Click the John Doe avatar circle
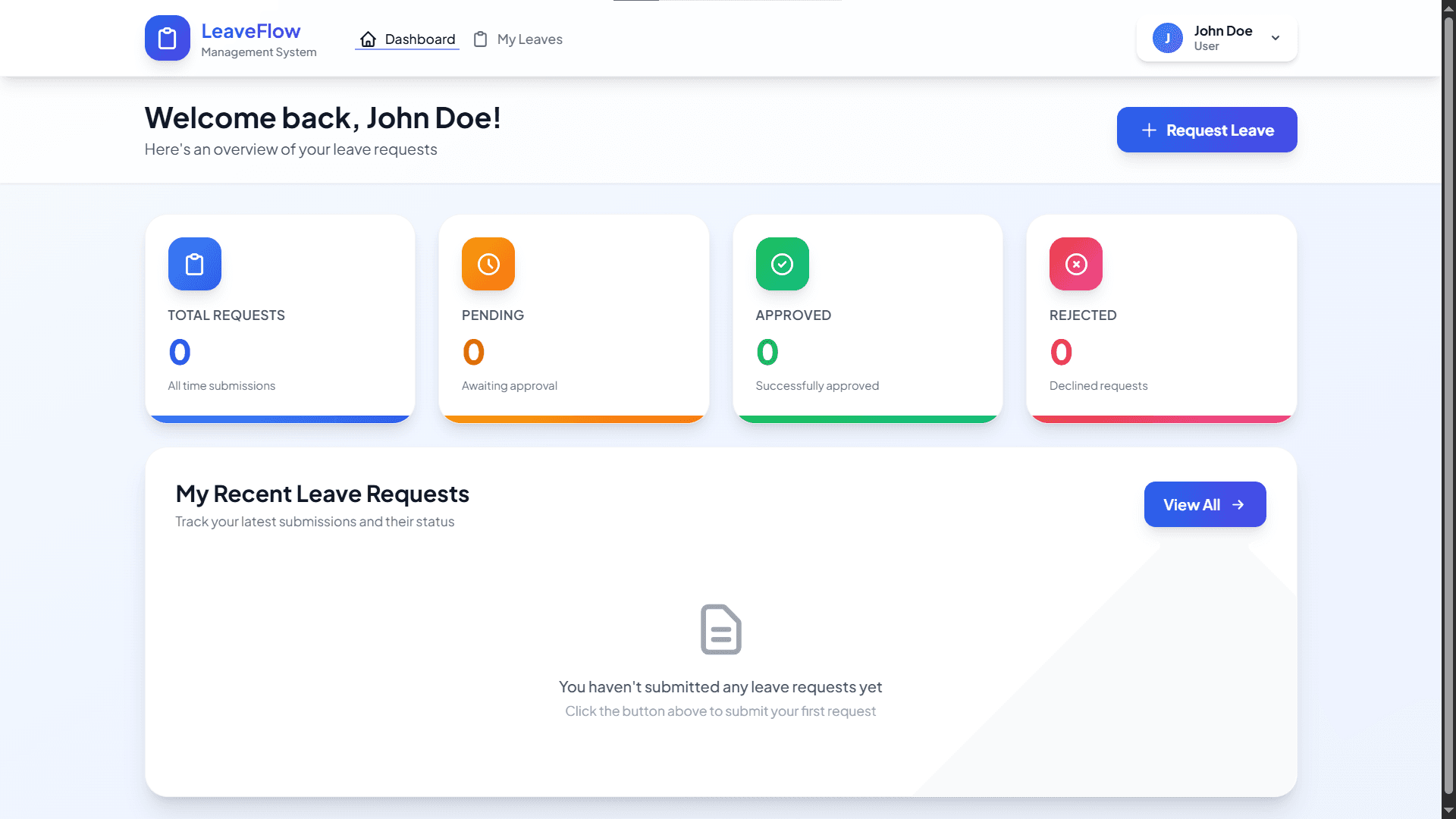This screenshot has height=819, width=1456. coord(1167,38)
